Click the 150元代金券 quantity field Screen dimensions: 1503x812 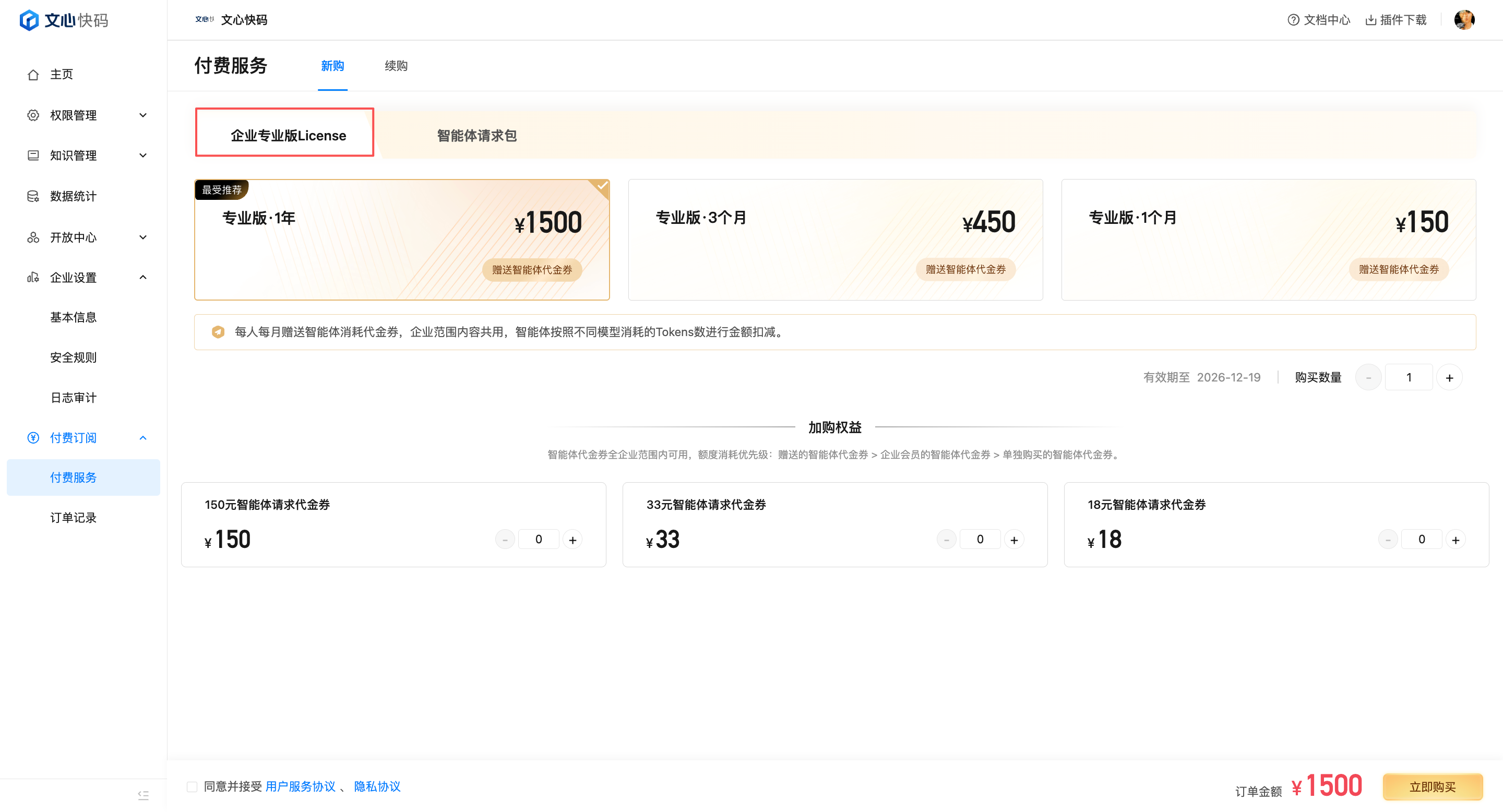tap(538, 540)
